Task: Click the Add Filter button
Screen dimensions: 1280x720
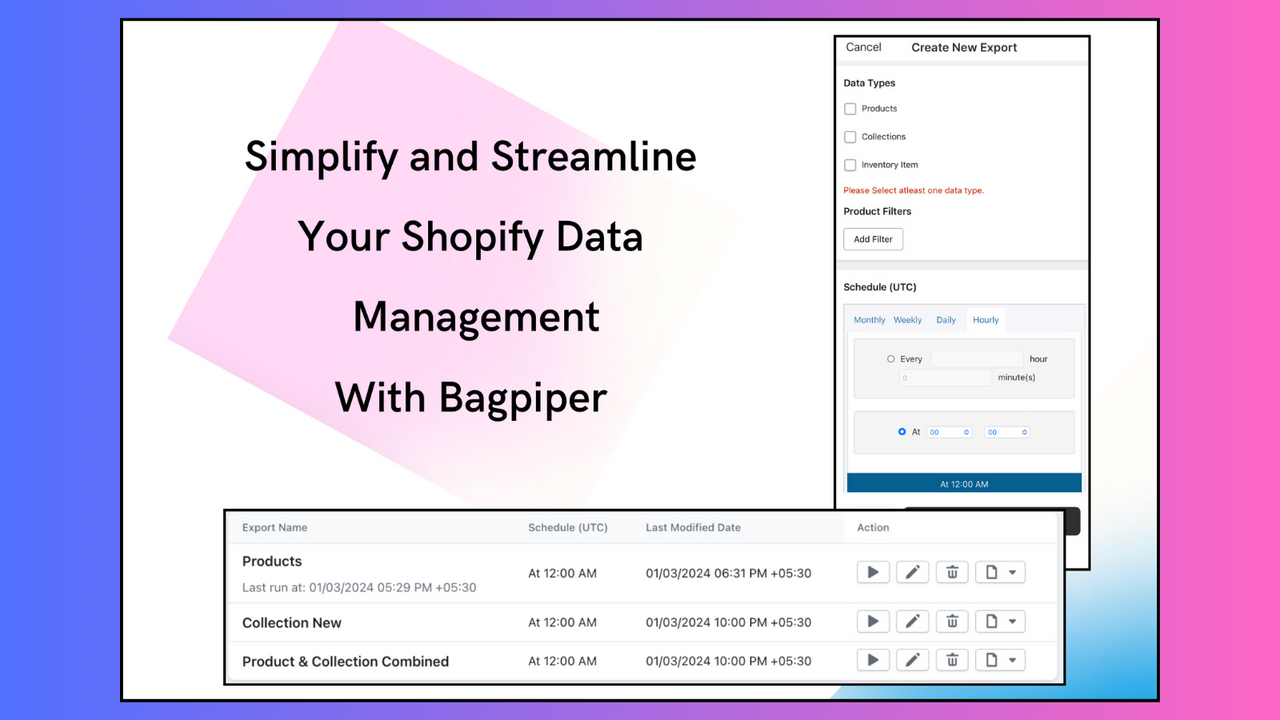Action: (873, 239)
